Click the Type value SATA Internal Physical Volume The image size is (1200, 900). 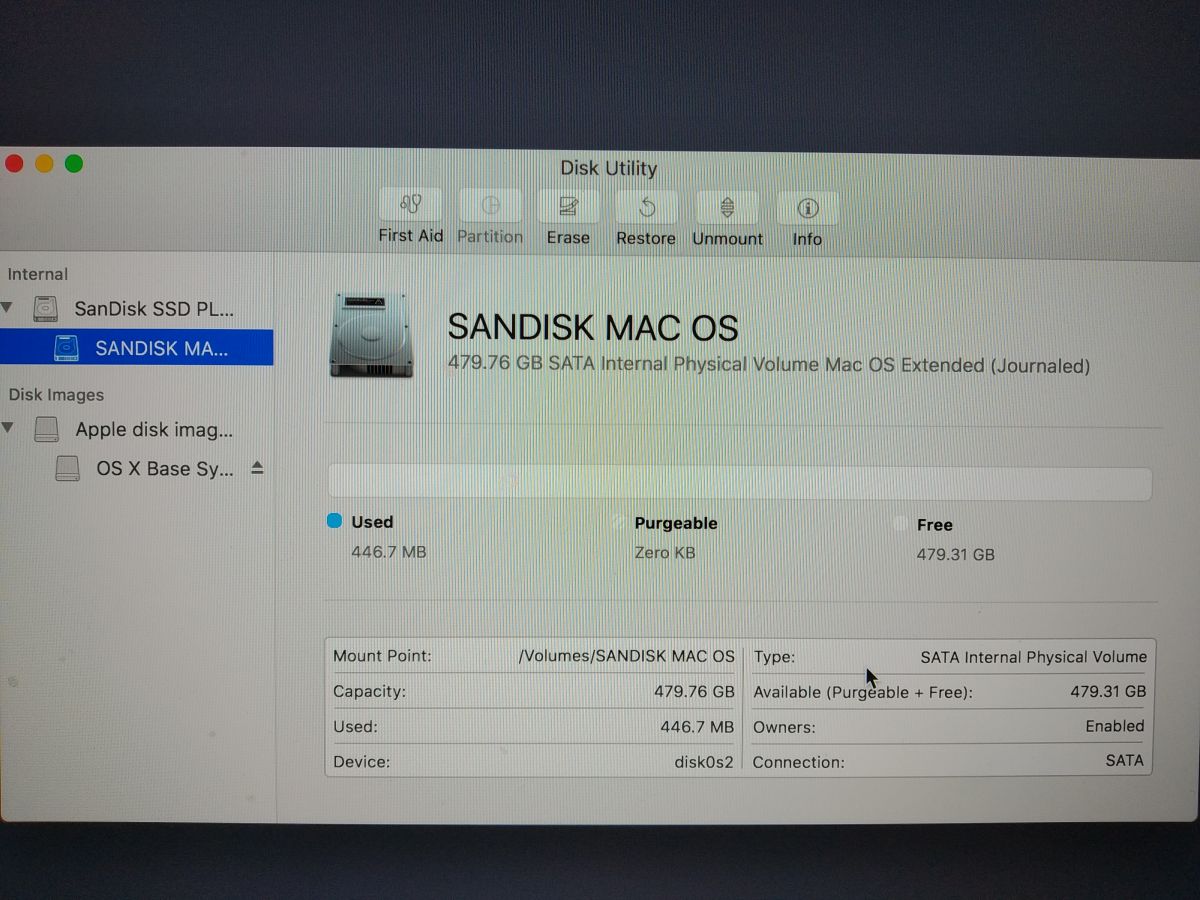tap(1033, 657)
